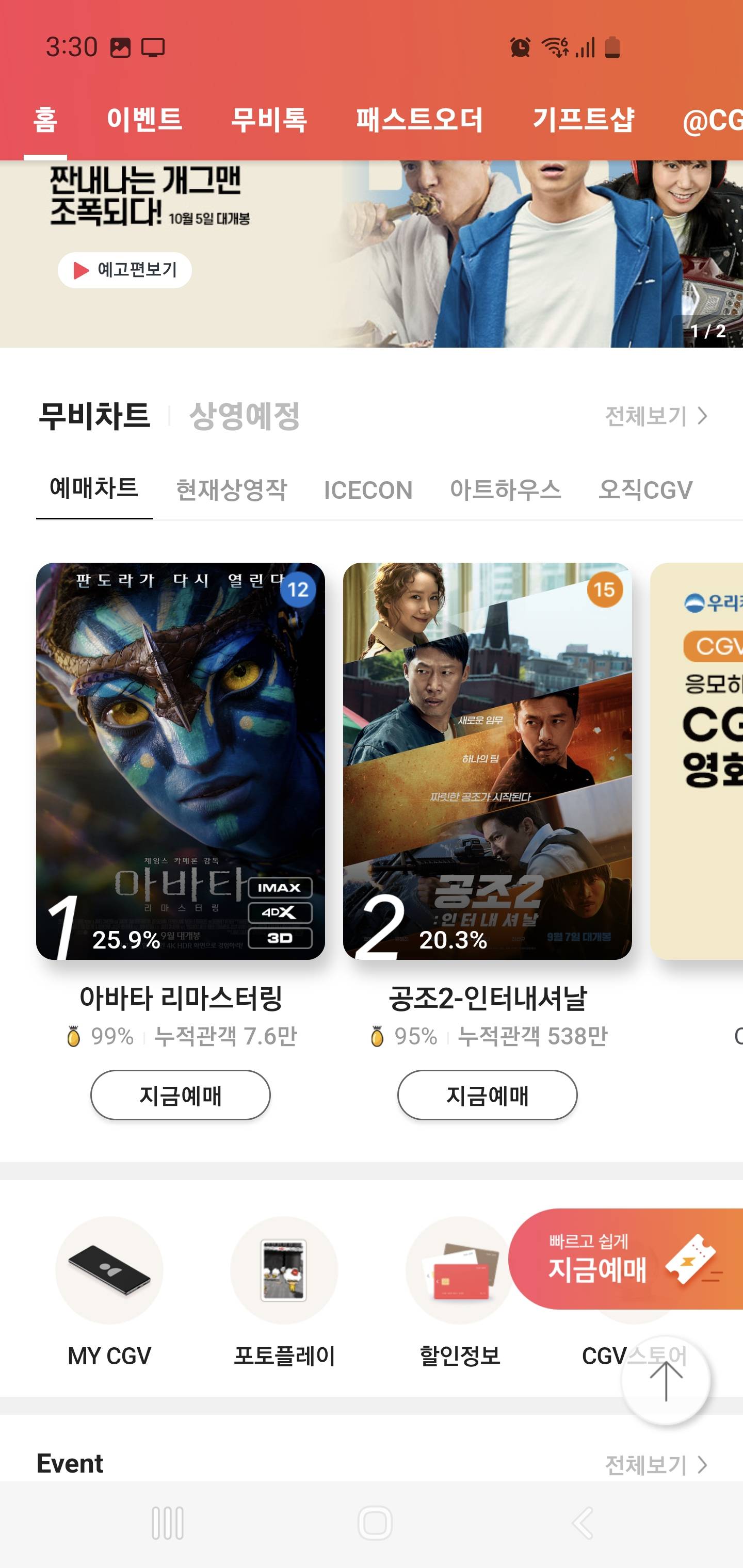Tap the floating 빠르고 쉽게 지금예매 ticket button
Image resolution: width=743 pixels, height=1568 pixels.
coord(625,1258)
